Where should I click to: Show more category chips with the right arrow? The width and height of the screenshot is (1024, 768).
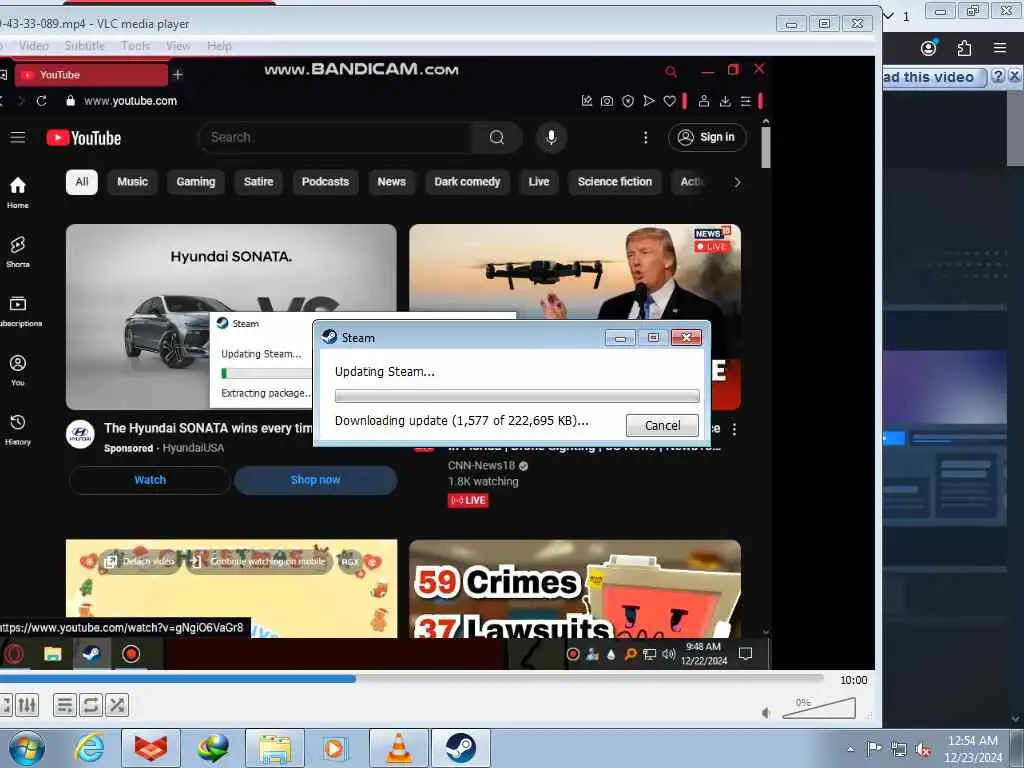click(737, 182)
